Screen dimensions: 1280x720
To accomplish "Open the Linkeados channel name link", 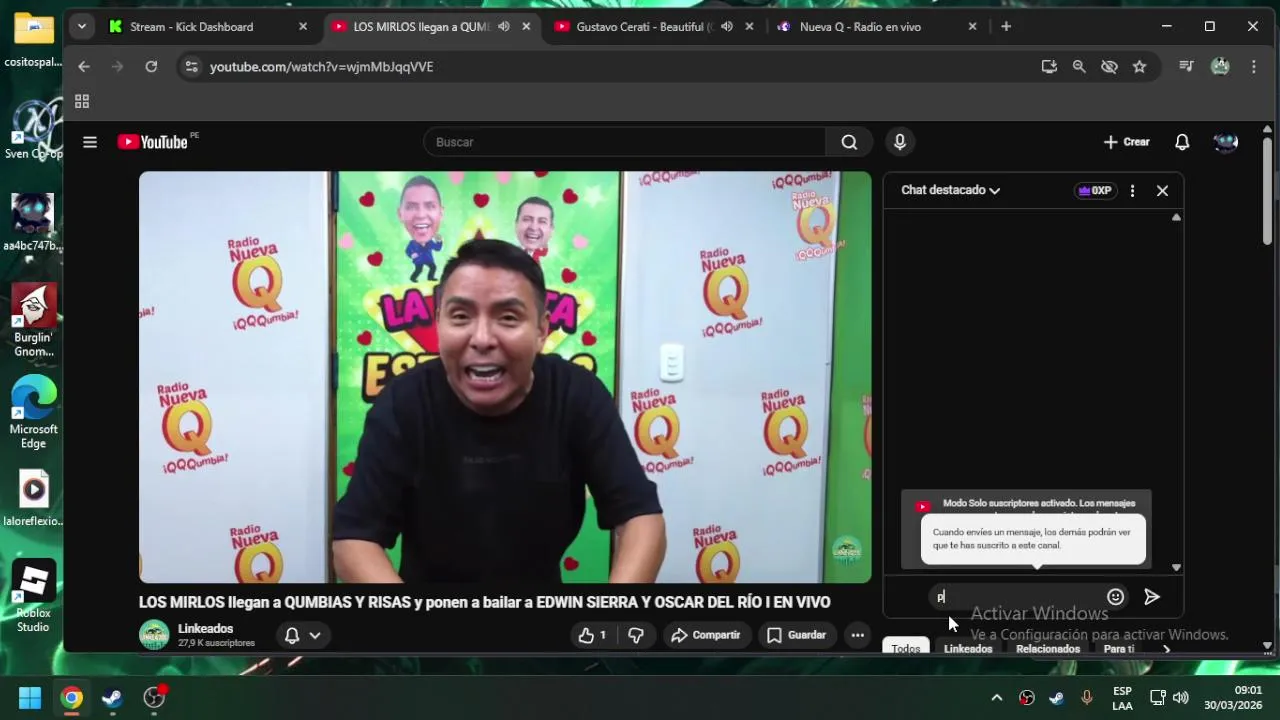I will 205,628.
